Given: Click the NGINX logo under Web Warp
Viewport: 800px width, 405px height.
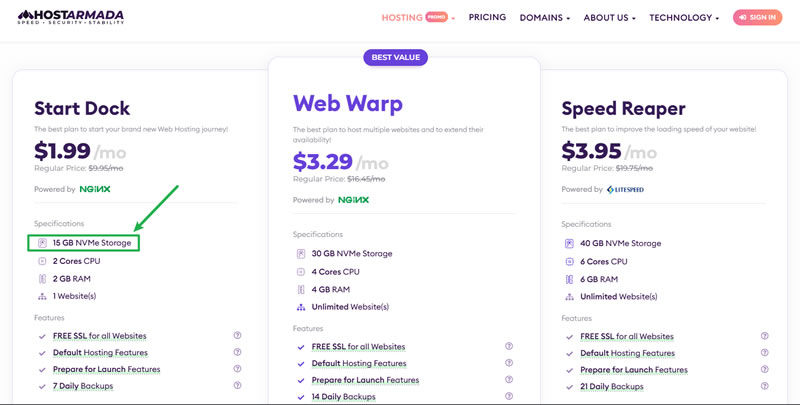Looking at the screenshot, I should point(354,200).
